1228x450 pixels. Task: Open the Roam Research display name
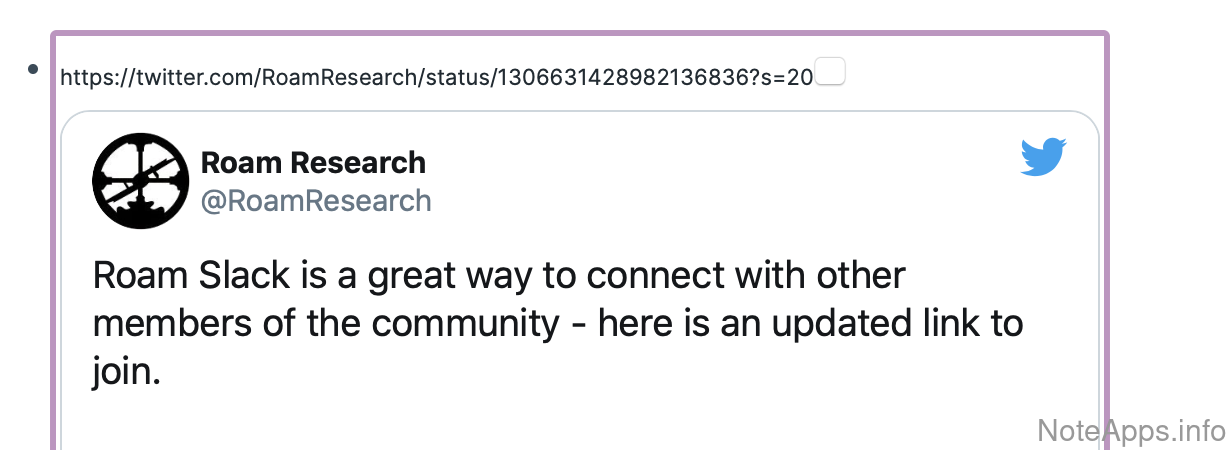click(x=313, y=162)
